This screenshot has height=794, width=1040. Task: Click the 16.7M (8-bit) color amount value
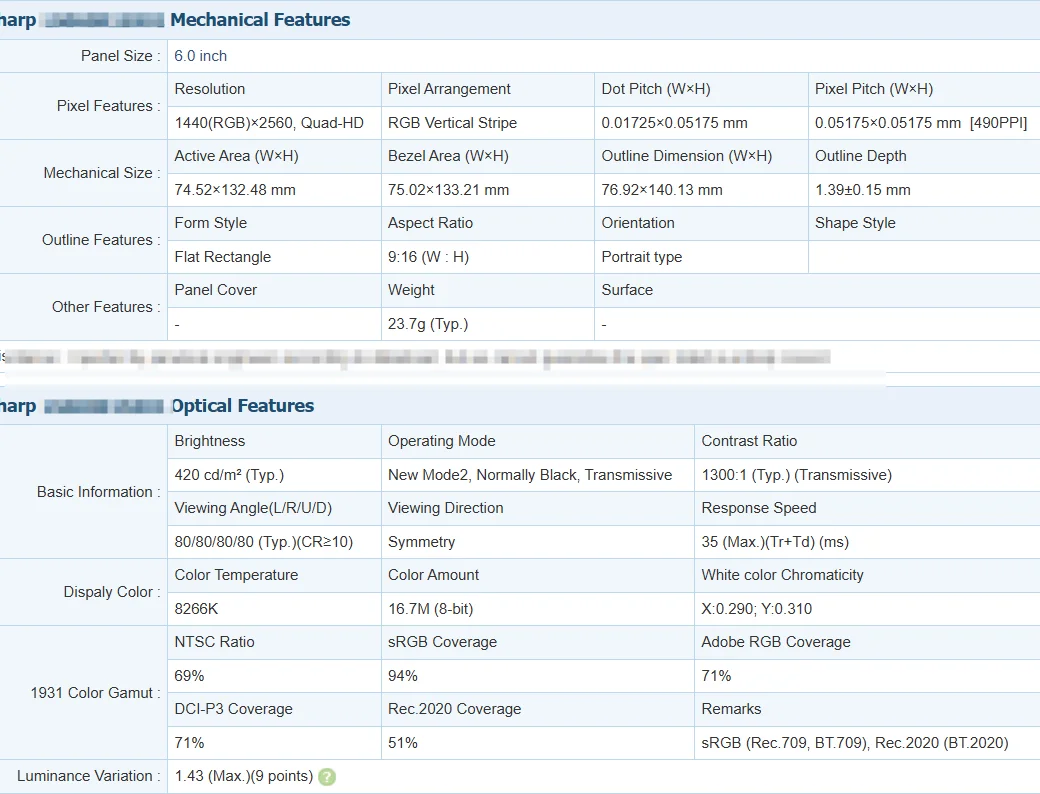click(433, 609)
